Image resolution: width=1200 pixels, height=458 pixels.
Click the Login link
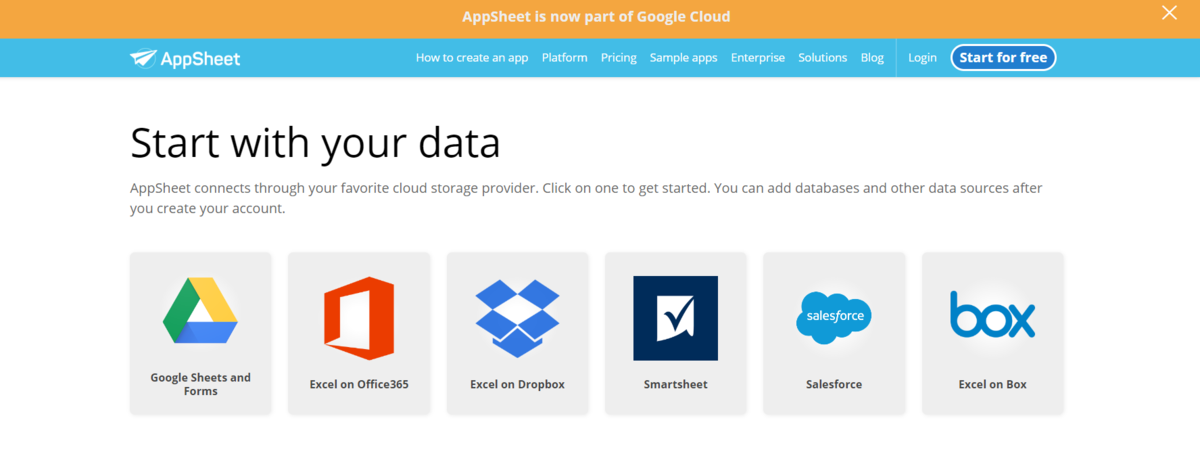(x=922, y=57)
